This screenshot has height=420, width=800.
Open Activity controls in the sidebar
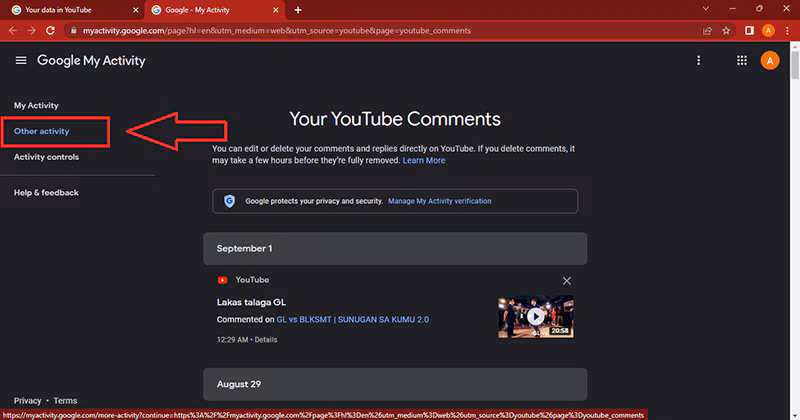[x=46, y=157]
